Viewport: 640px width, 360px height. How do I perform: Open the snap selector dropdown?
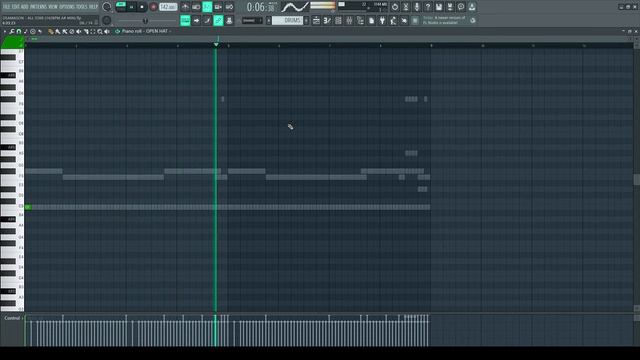pos(252,20)
